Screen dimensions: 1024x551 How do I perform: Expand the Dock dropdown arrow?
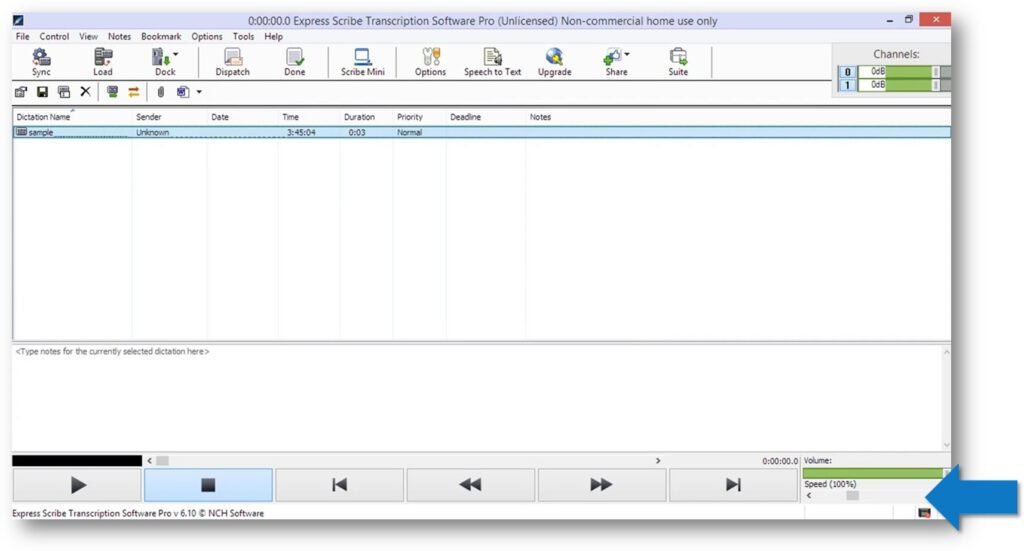point(176,55)
